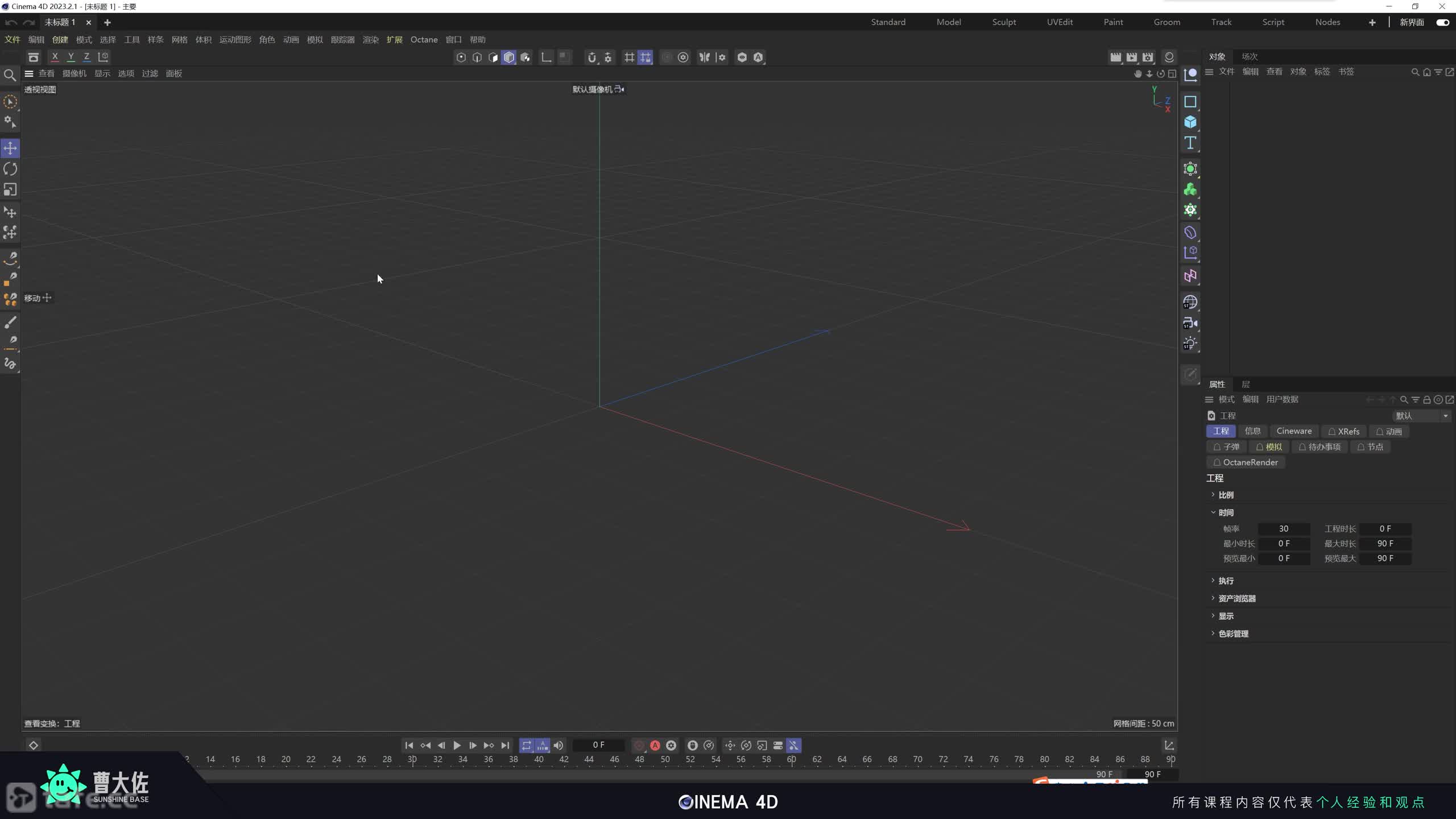
Task: Select the Rotate tool in left toolbar
Action: 10,168
